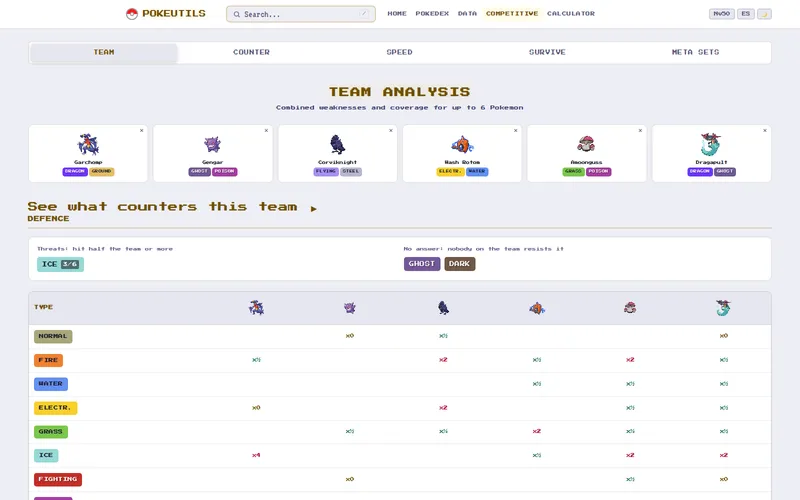Click the ICE 3/6 threat badge
800x500 pixels.
[60, 264]
